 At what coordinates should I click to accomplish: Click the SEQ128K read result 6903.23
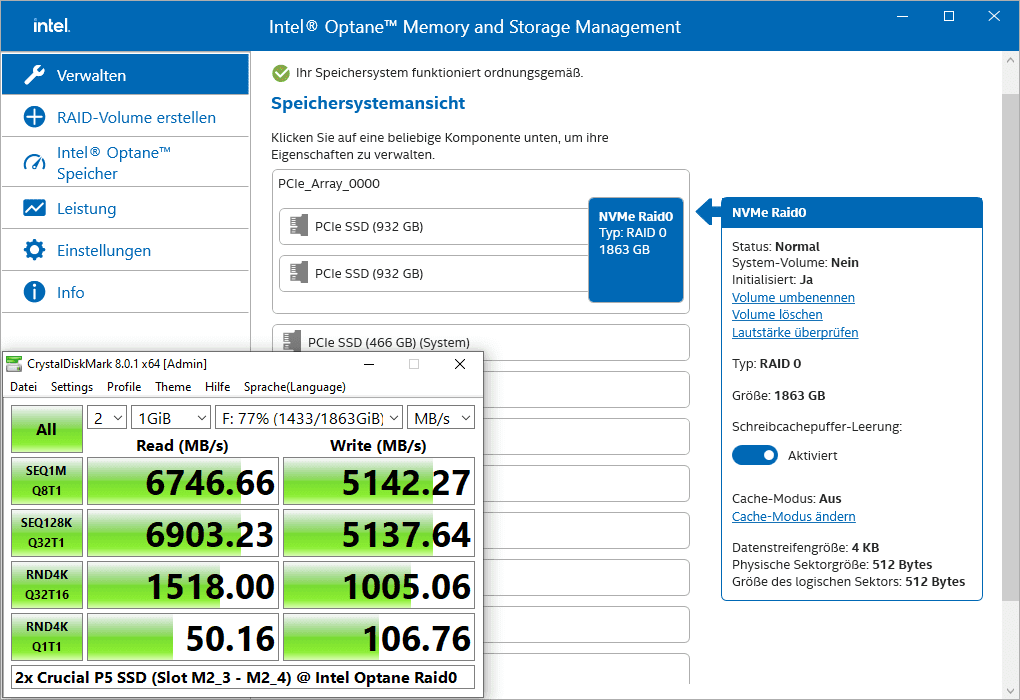[183, 533]
